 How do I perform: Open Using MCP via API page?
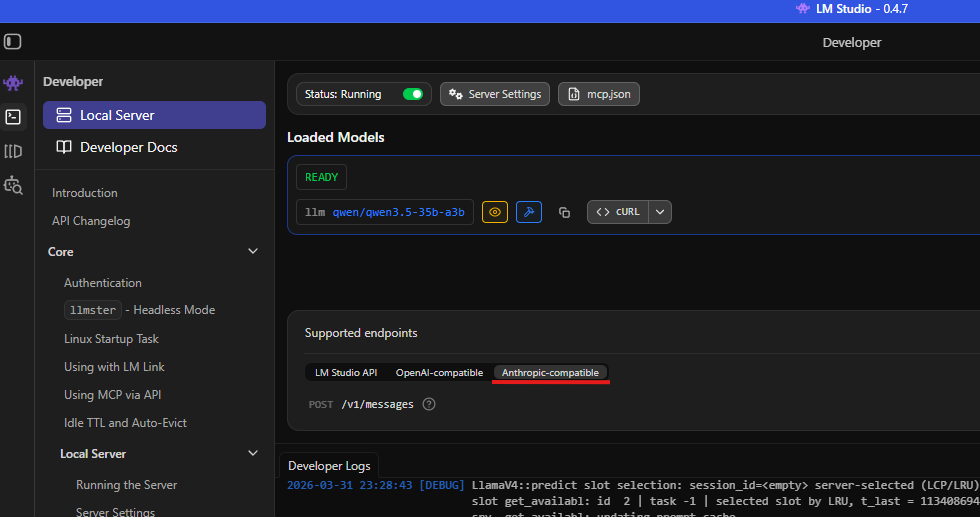pyautogui.click(x=112, y=394)
